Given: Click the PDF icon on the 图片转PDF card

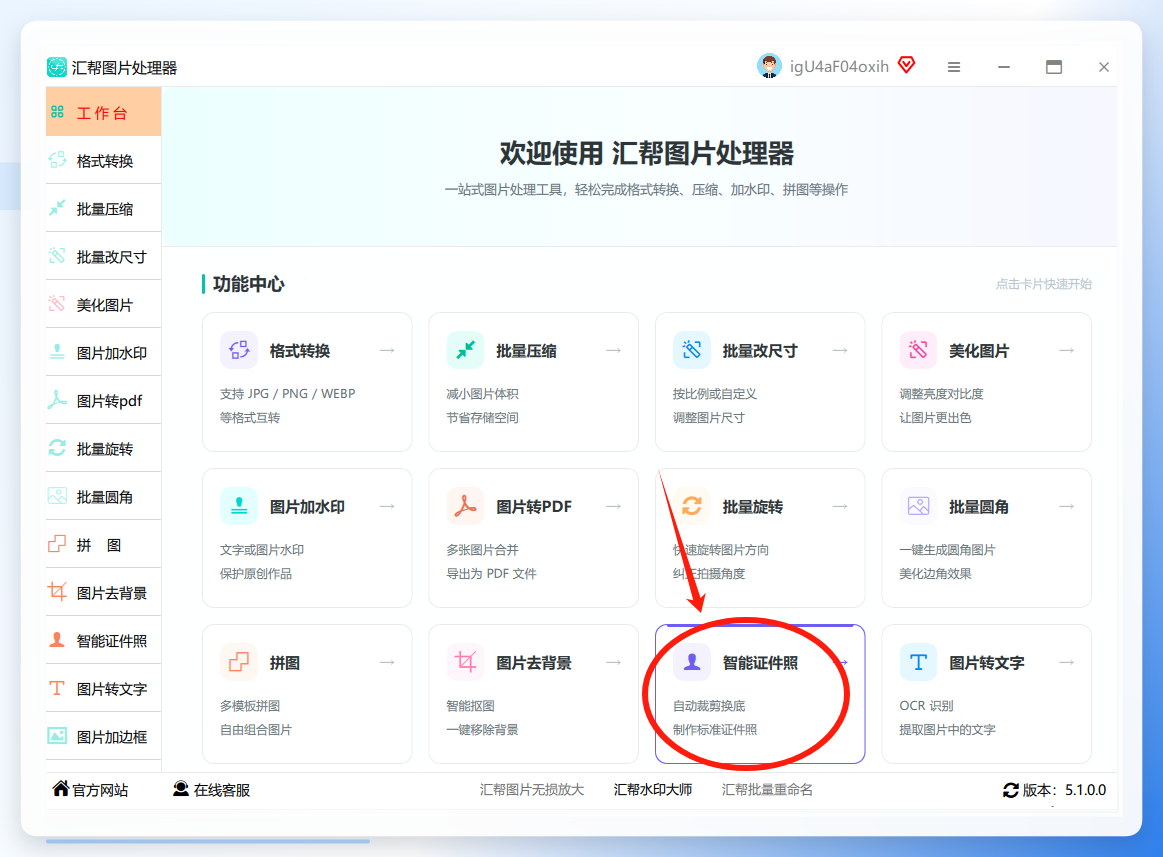Looking at the screenshot, I should [465, 506].
